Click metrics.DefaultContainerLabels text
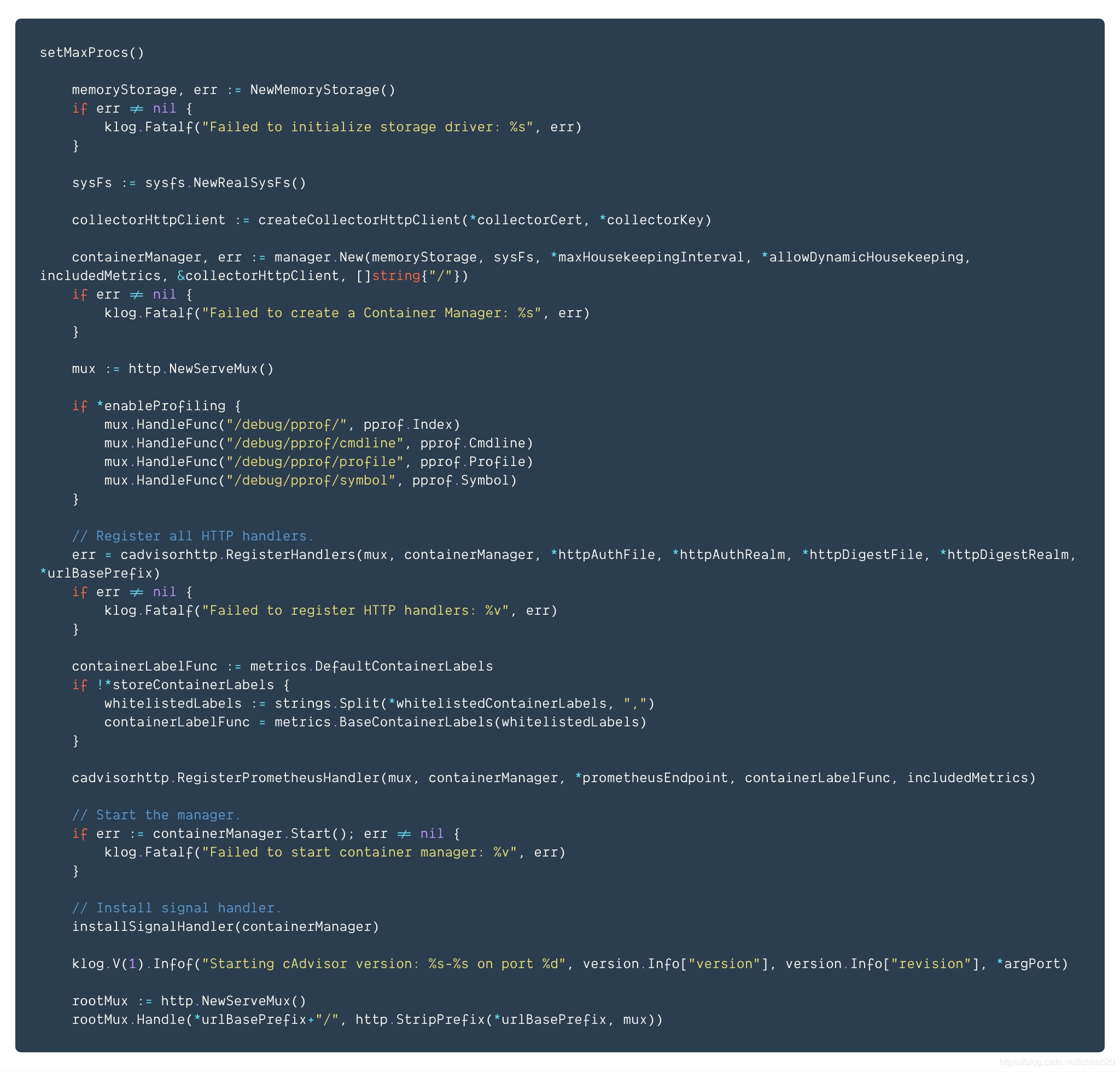The image size is (1120, 1072). click(371, 666)
